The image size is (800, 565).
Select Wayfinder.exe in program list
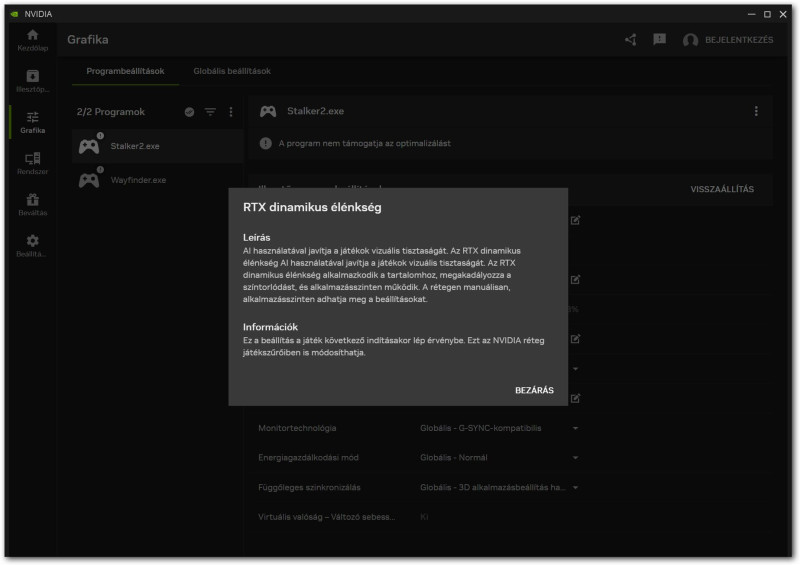point(158,180)
